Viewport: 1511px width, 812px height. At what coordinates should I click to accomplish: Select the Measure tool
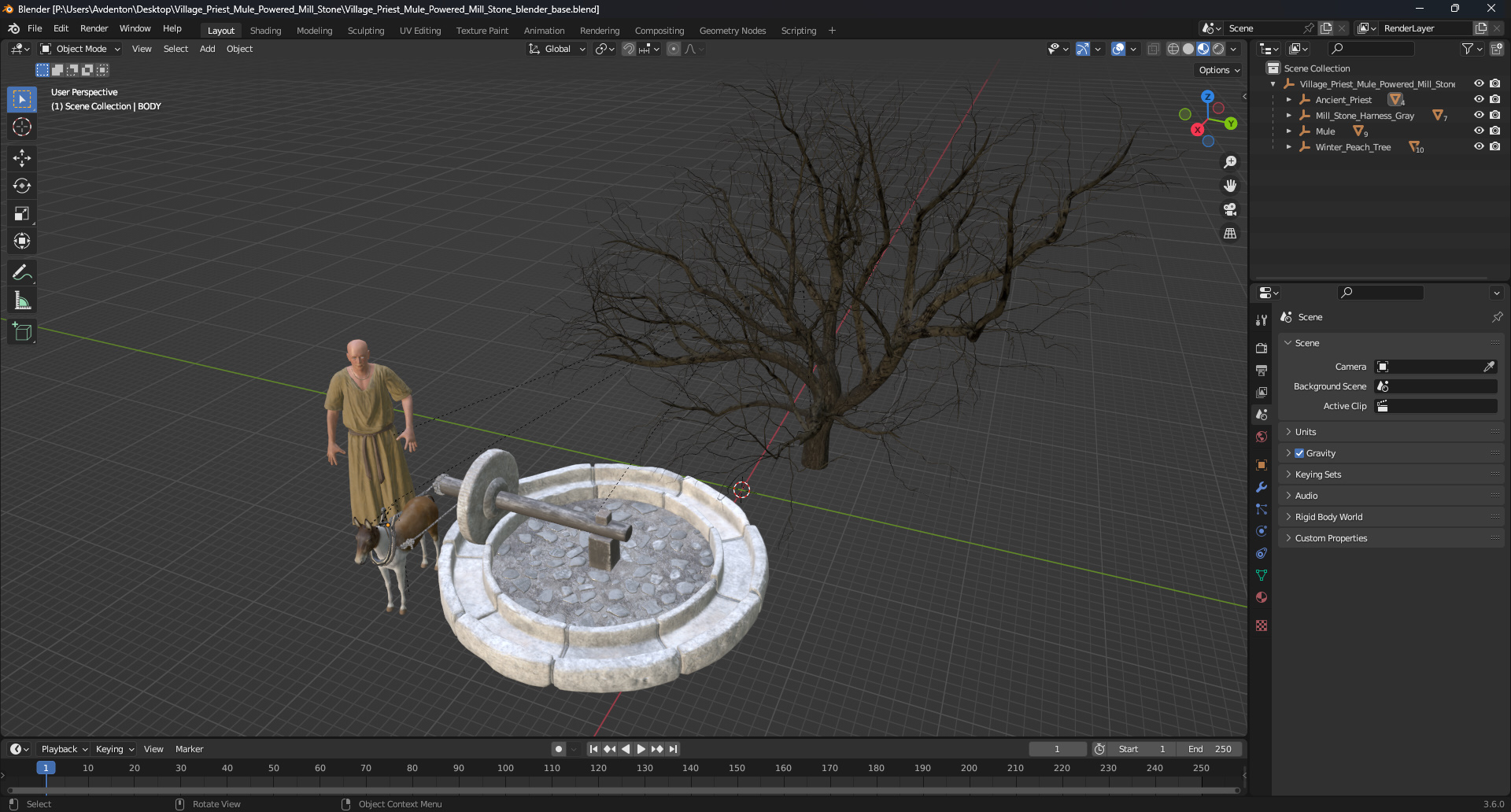click(22, 300)
